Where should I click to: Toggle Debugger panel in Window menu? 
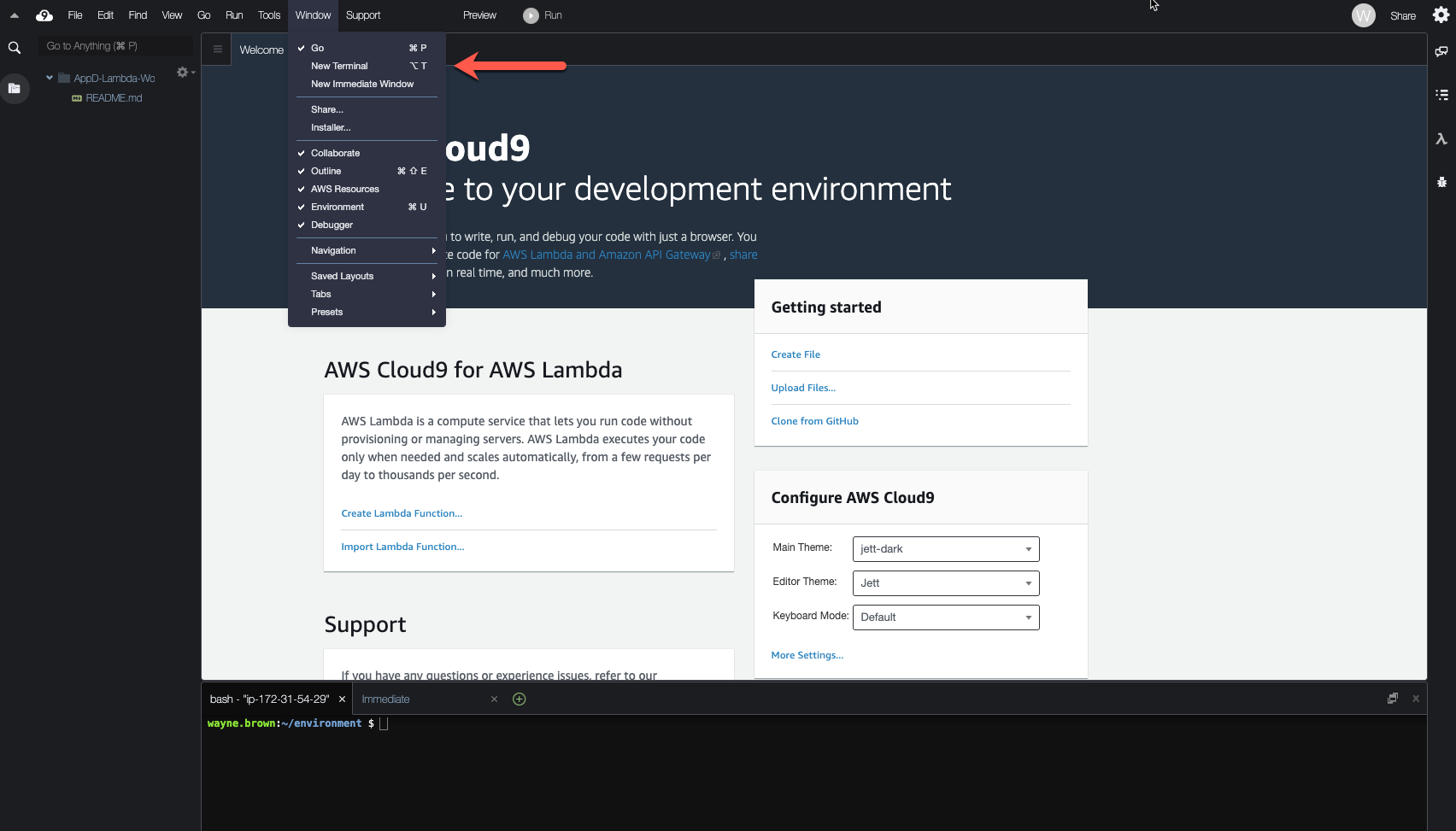click(332, 225)
